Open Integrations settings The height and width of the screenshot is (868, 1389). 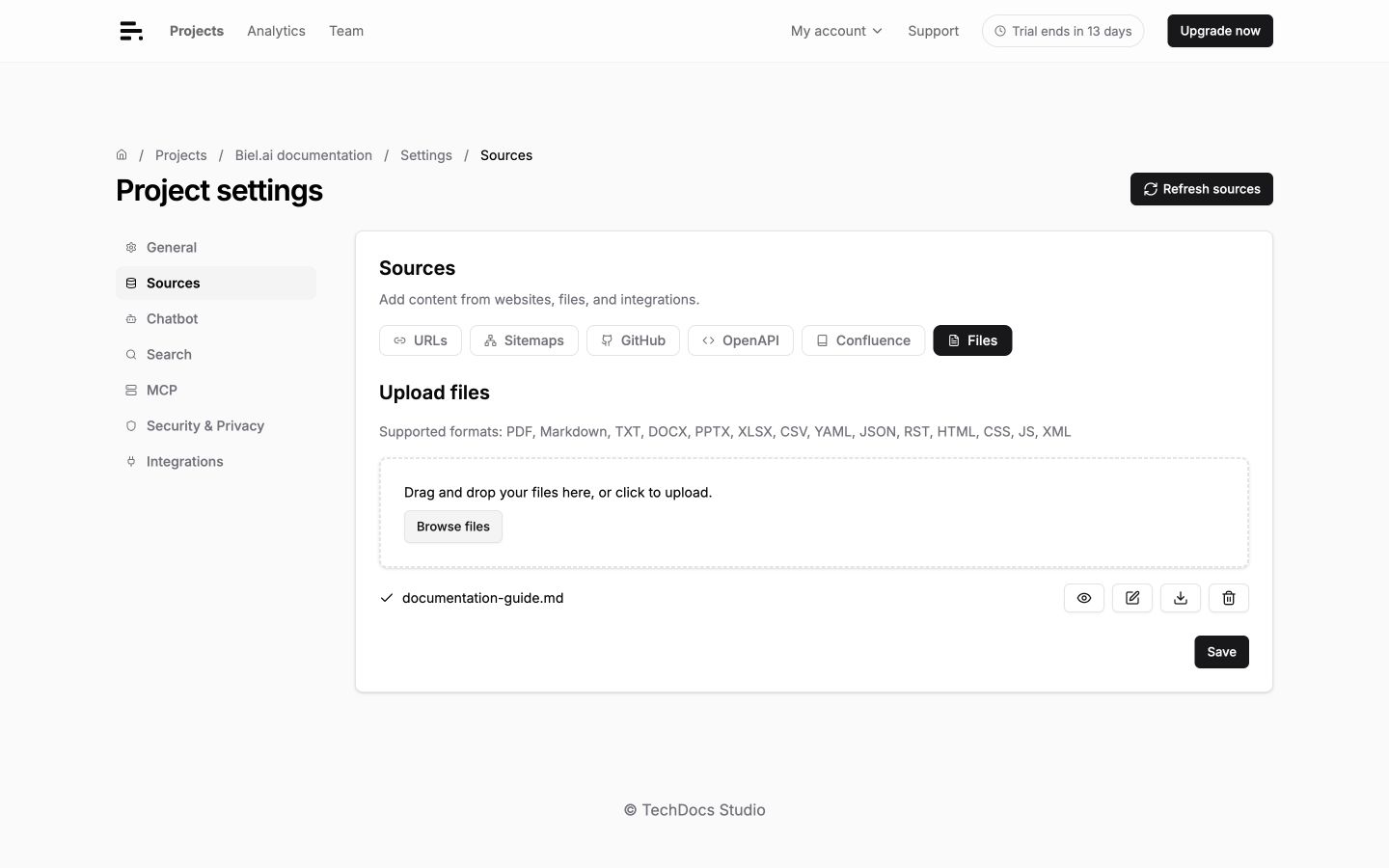click(216, 461)
